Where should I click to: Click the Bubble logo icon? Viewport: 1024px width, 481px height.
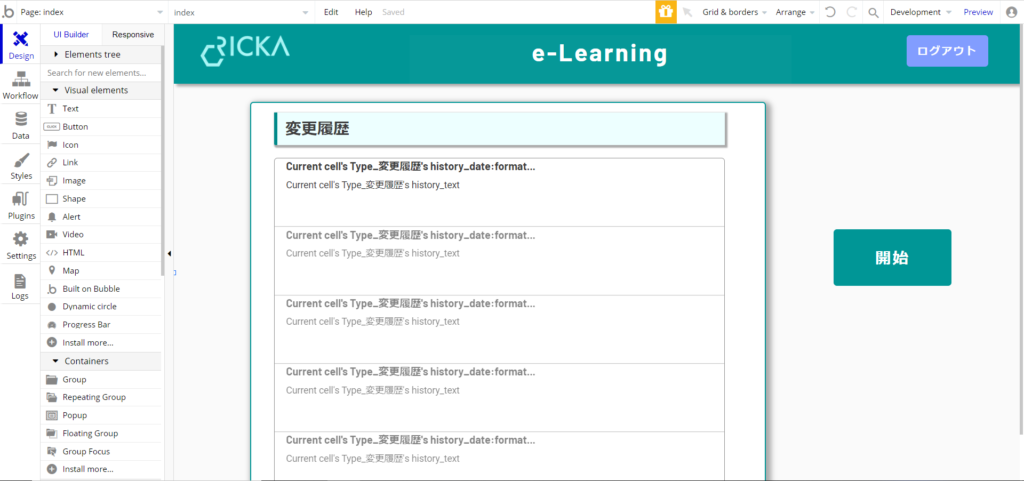[x=8, y=12]
